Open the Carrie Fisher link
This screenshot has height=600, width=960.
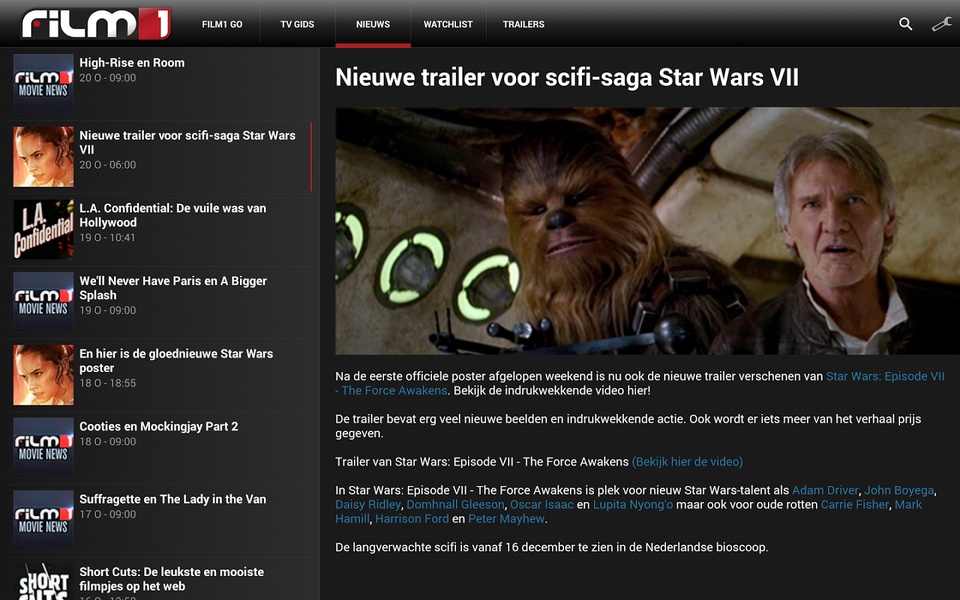(x=855, y=504)
